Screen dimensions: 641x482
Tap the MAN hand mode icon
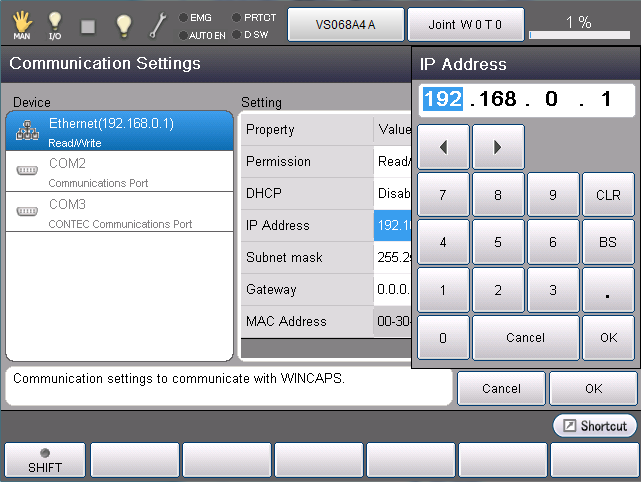[22, 25]
